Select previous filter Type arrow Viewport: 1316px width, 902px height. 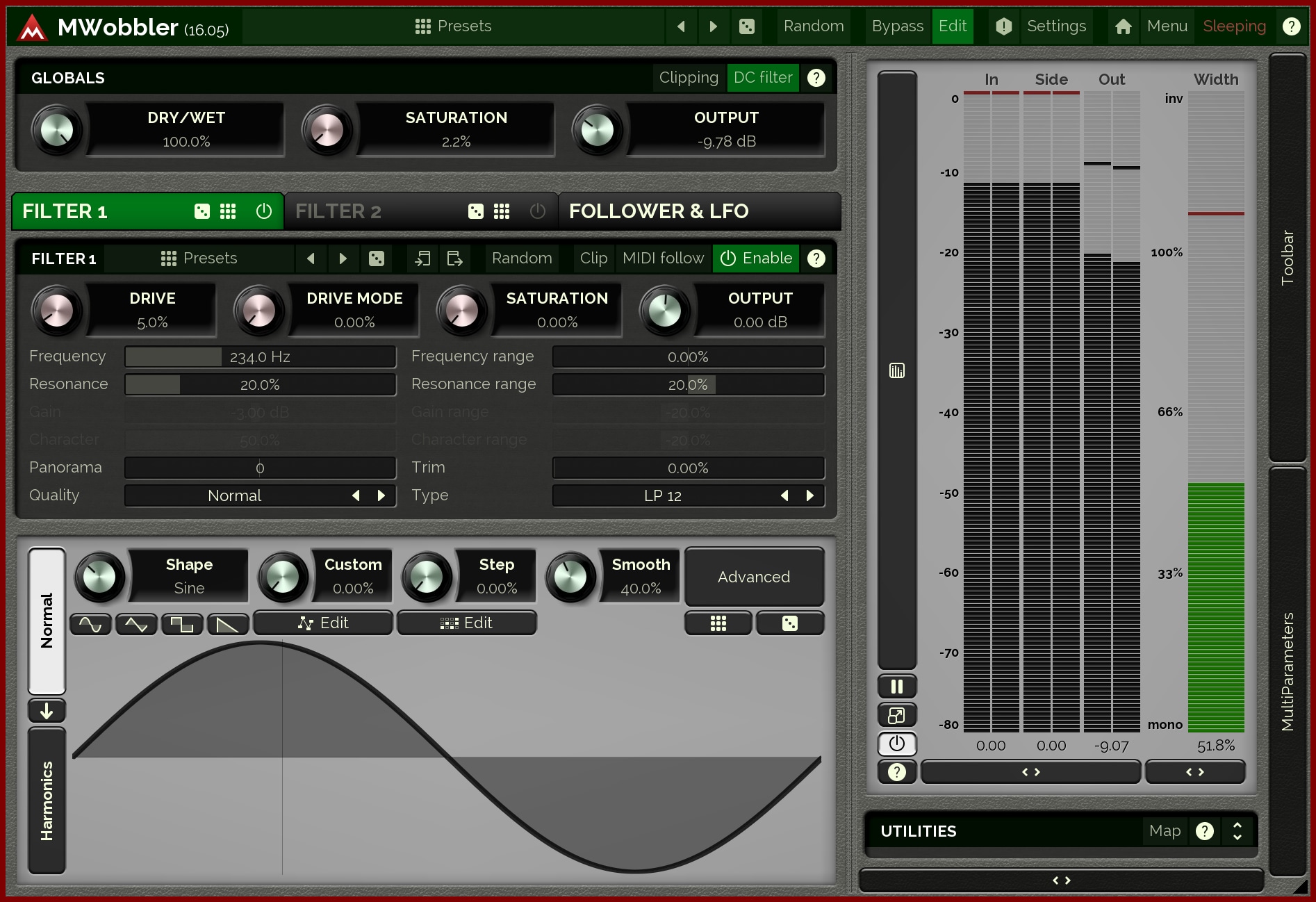tap(784, 495)
